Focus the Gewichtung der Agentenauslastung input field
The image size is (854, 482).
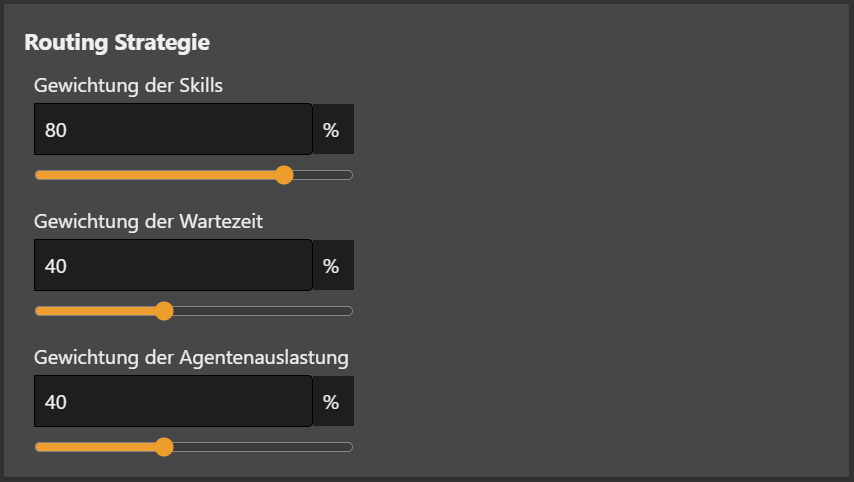tap(173, 402)
